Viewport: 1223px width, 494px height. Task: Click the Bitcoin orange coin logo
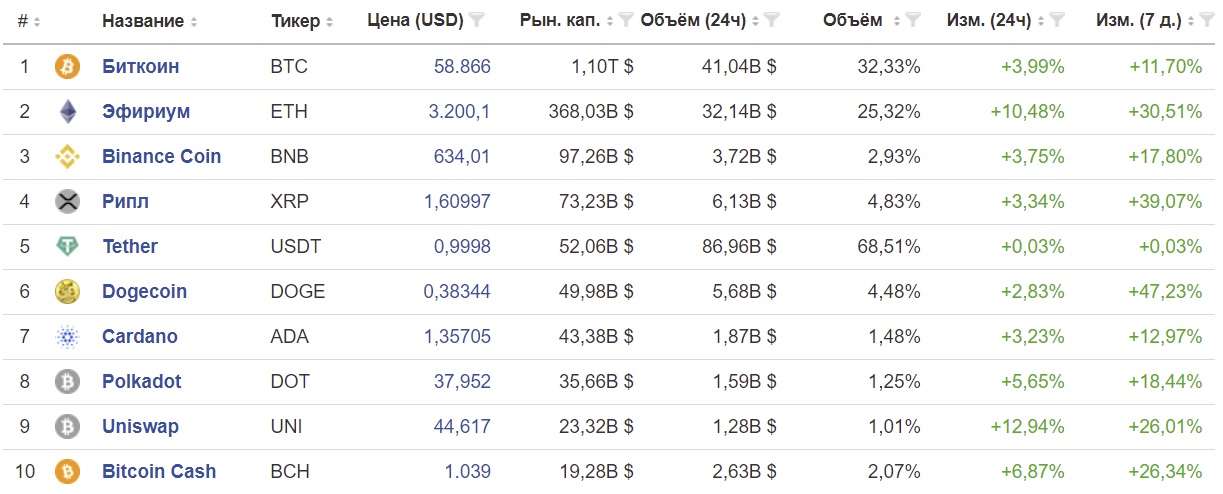(67, 67)
